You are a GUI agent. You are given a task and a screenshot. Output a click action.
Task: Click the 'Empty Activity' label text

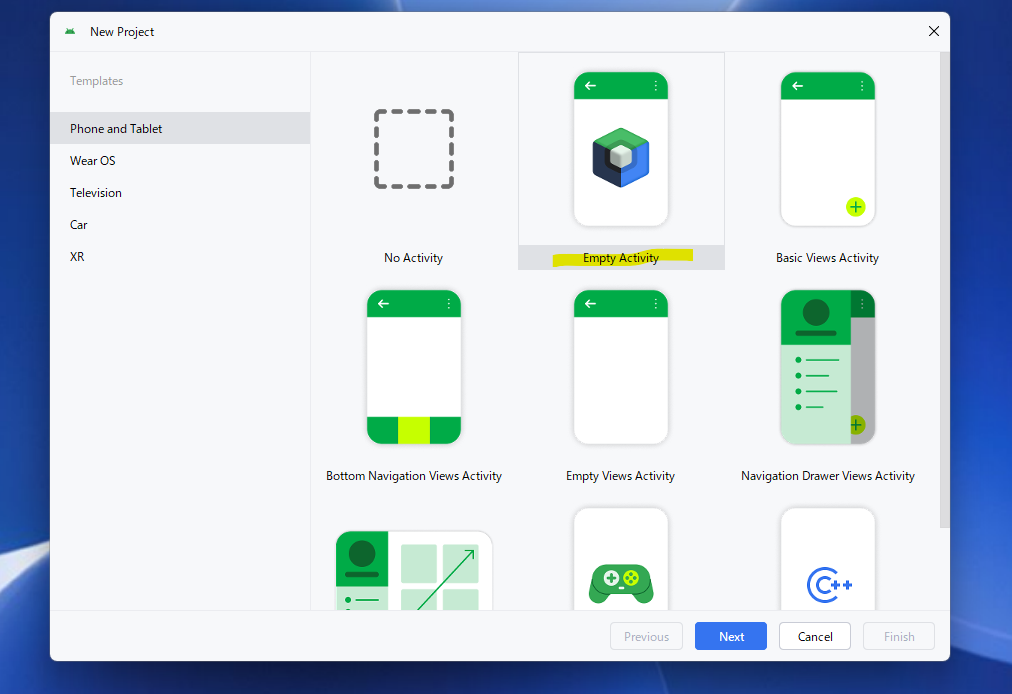click(621, 258)
